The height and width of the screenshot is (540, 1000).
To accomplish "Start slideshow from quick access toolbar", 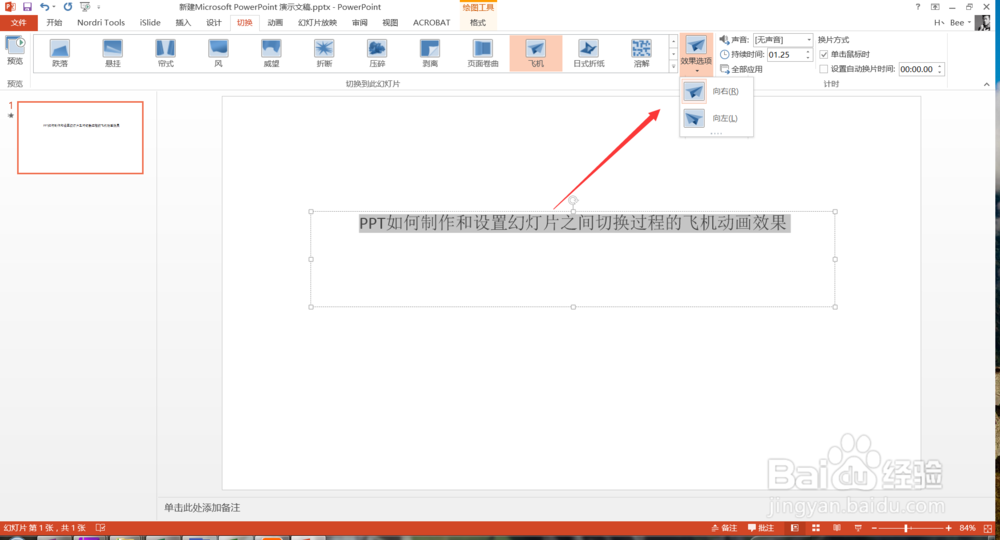I will (x=85, y=6).
